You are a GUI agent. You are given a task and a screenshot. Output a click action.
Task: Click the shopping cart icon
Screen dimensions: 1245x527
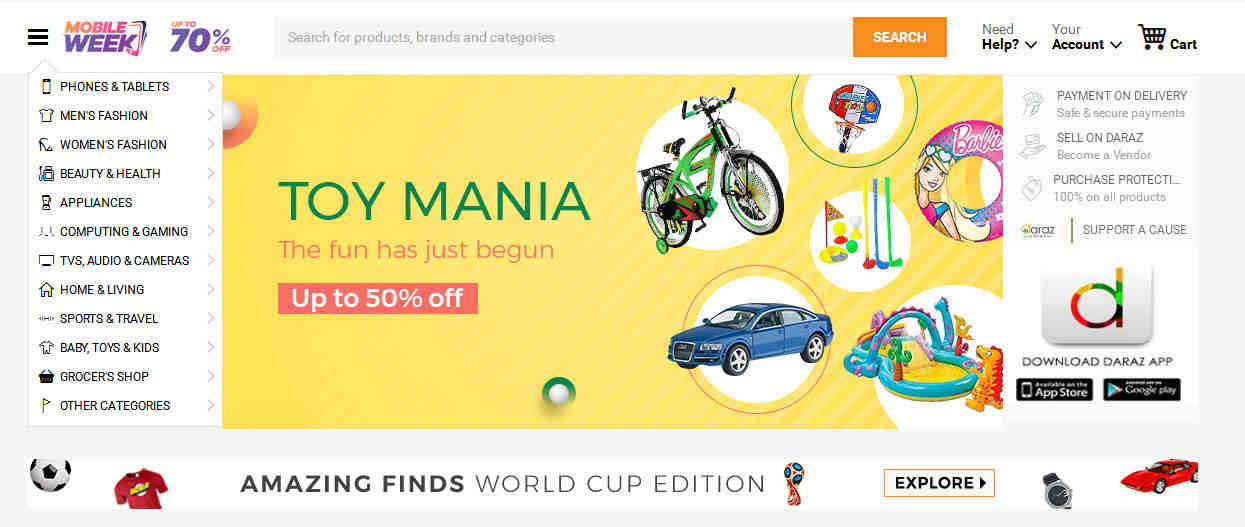coord(1152,38)
